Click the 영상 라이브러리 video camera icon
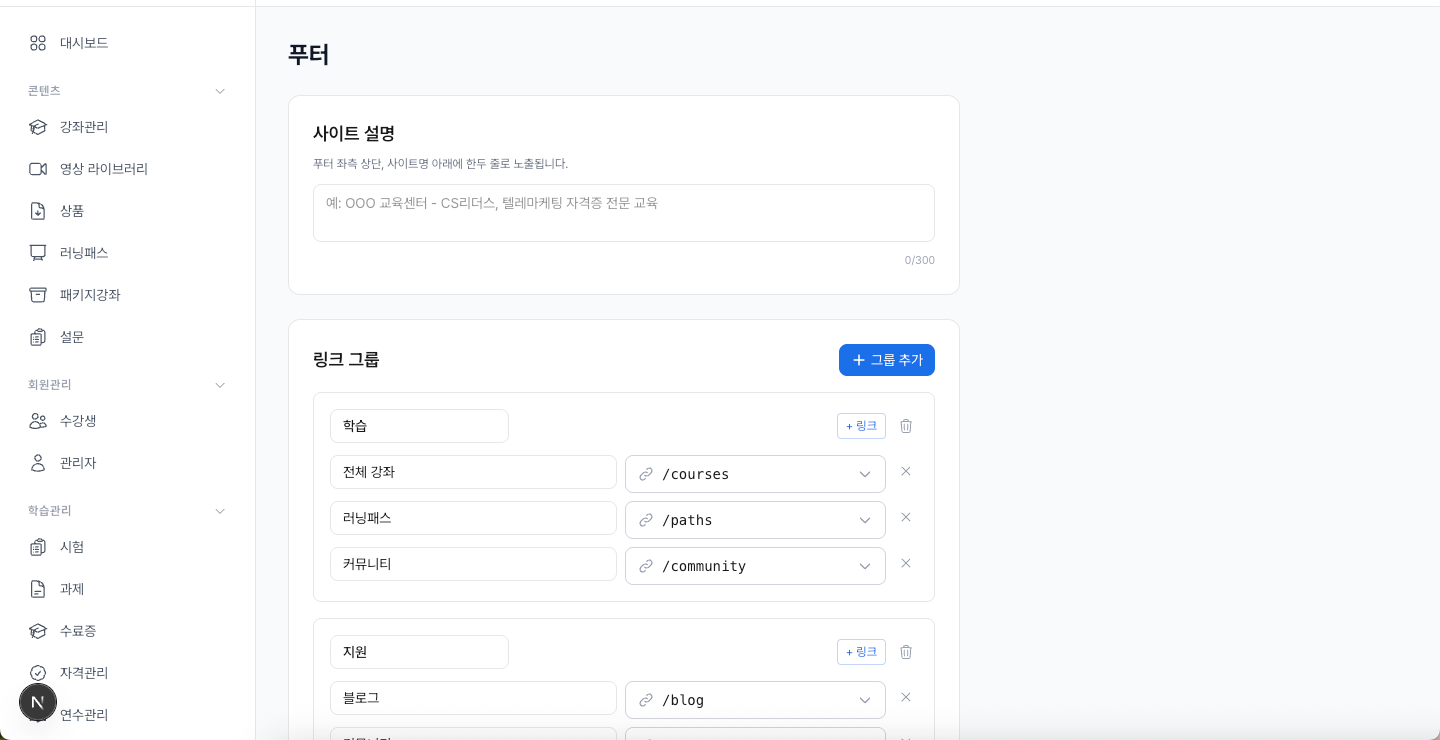1440x740 pixels. (38, 169)
